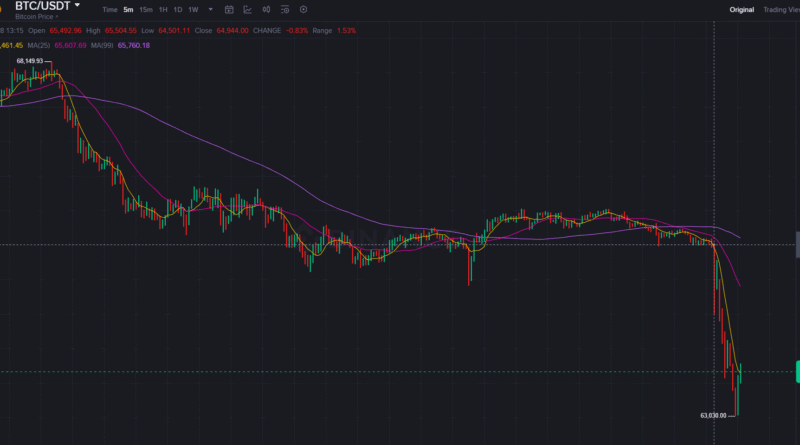Viewport: 800px width, 445px height.
Task: Open the chart display settings list icon
Action: click(x=285, y=10)
